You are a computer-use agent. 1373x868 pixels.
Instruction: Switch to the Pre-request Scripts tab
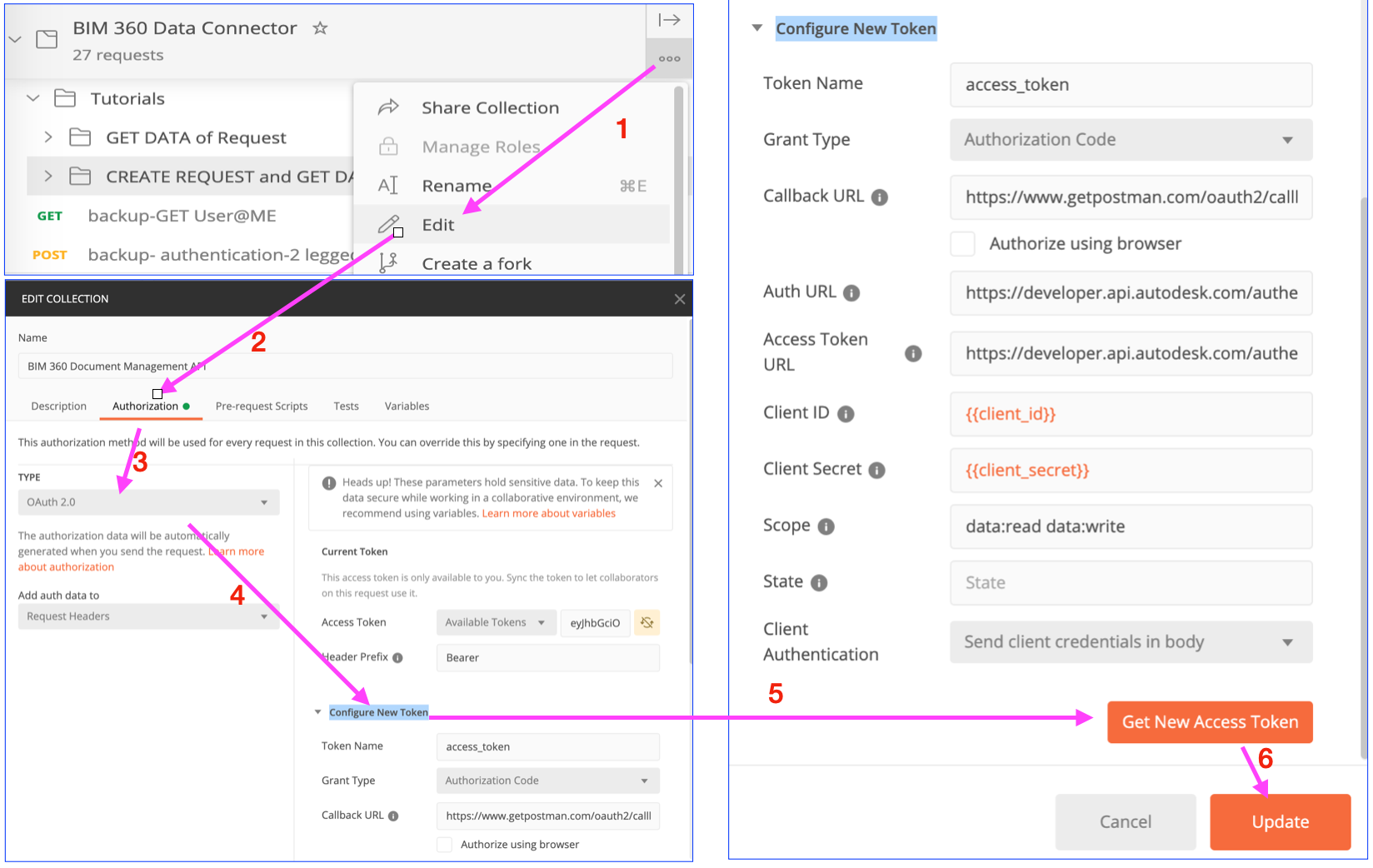click(262, 407)
